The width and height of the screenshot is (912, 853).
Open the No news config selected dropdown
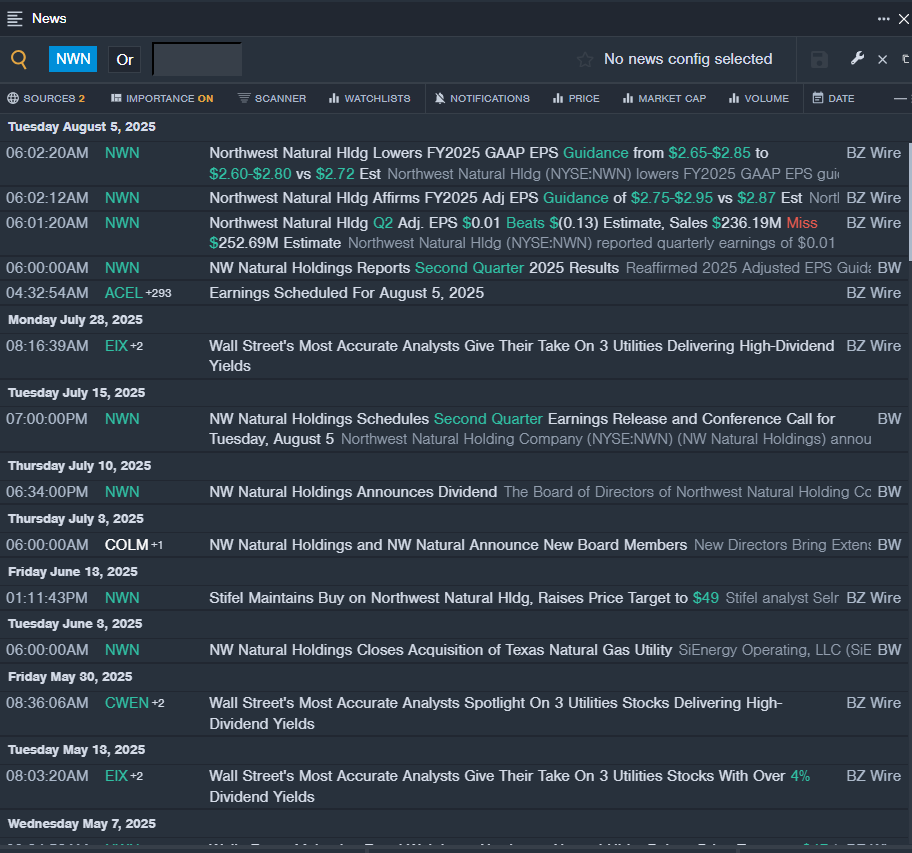[687, 59]
